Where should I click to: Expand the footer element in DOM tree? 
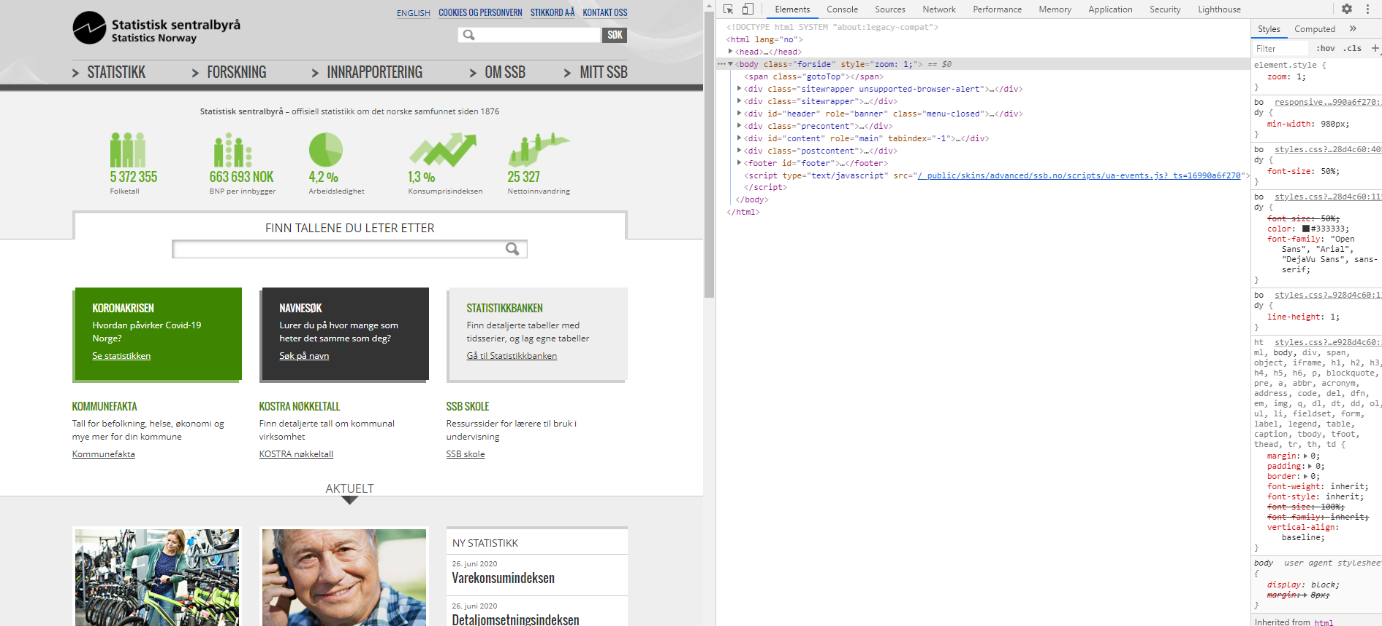coord(739,163)
